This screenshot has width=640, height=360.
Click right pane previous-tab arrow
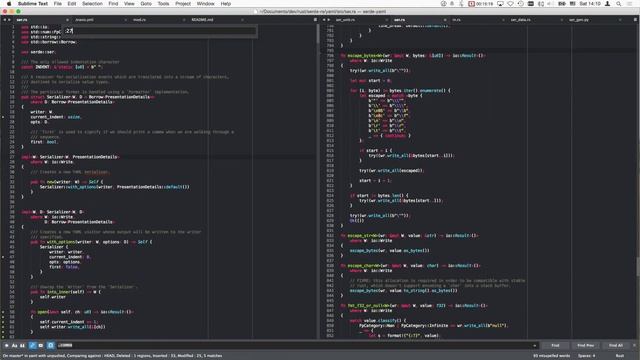[324, 20]
